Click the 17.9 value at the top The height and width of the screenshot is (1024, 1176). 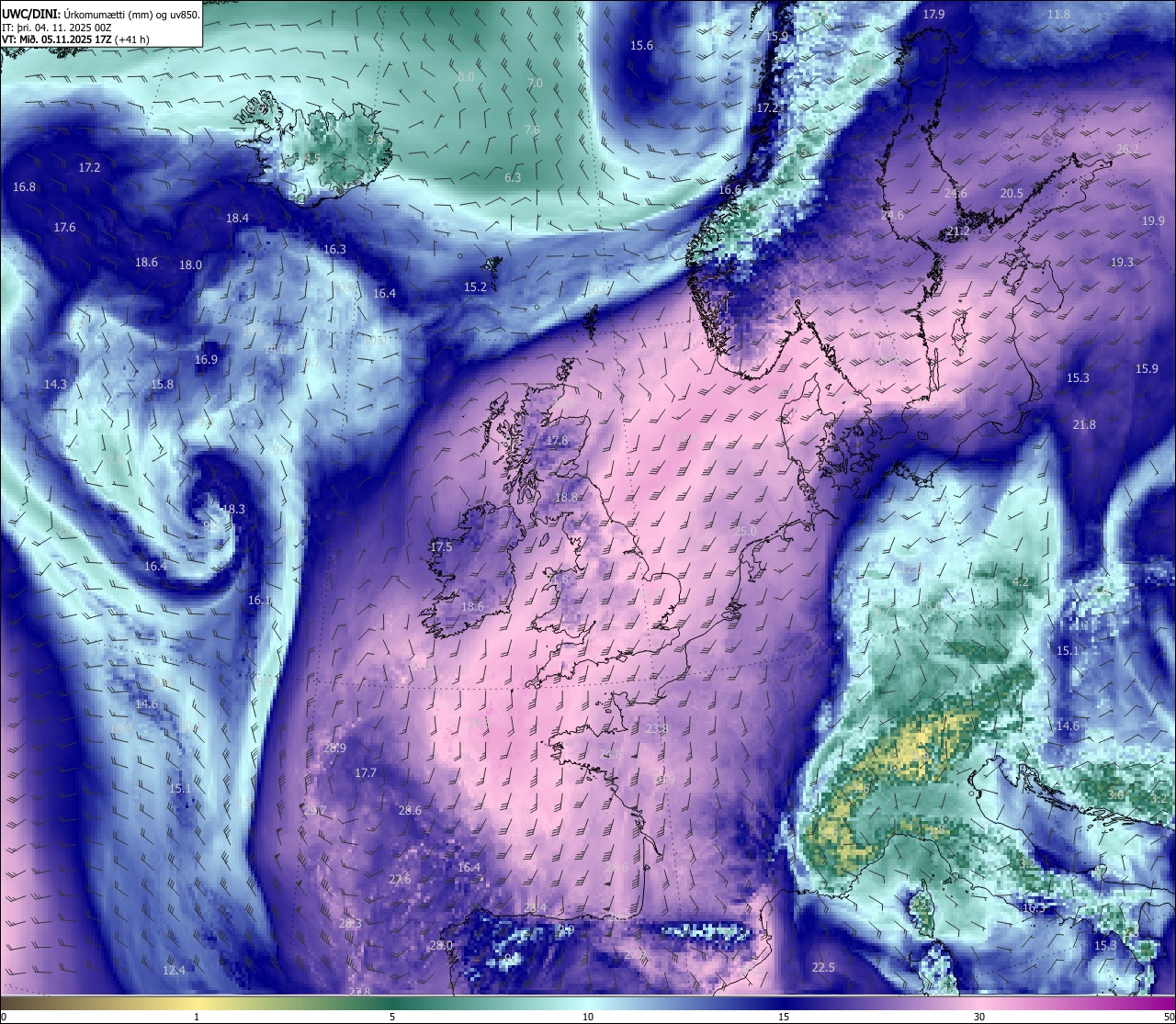pyautogui.click(x=933, y=14)
